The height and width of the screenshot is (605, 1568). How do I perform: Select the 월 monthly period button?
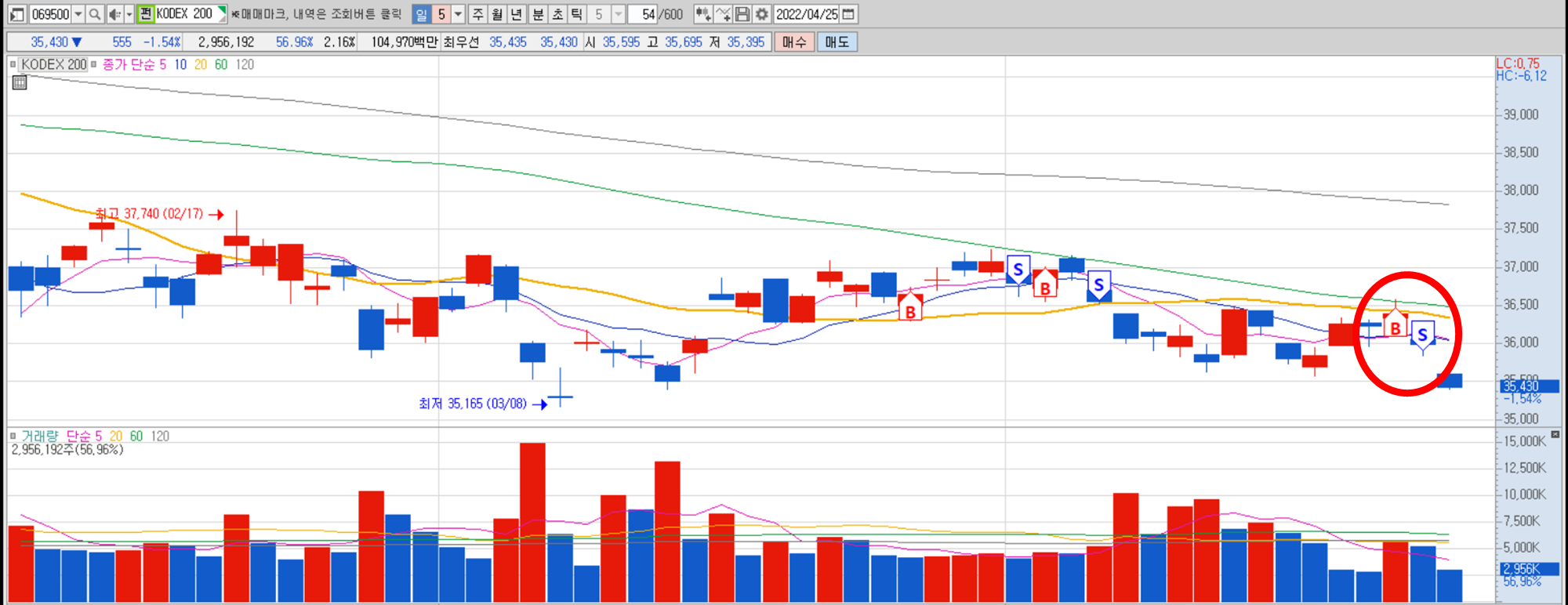497,14
